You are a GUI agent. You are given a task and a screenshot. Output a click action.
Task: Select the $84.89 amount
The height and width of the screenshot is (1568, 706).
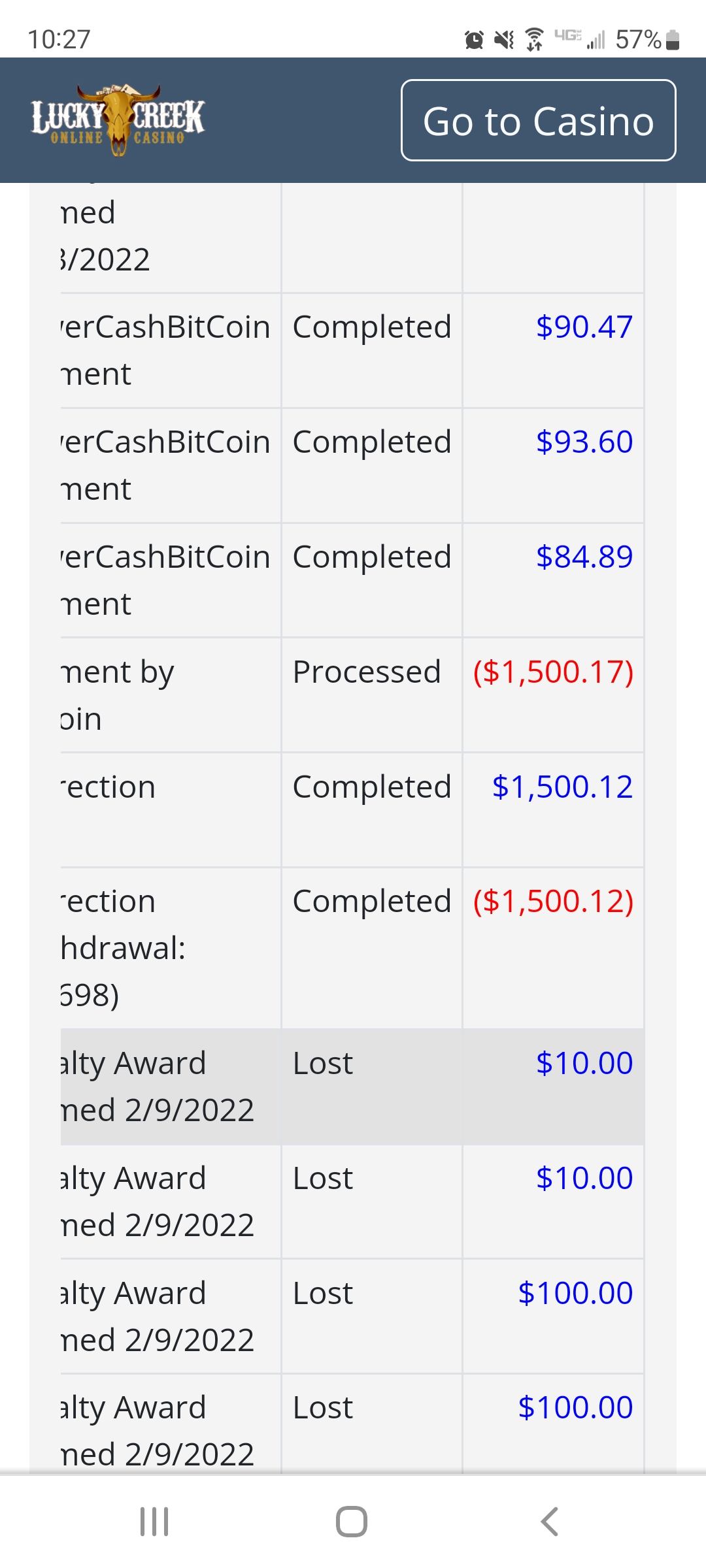point(584,557)
